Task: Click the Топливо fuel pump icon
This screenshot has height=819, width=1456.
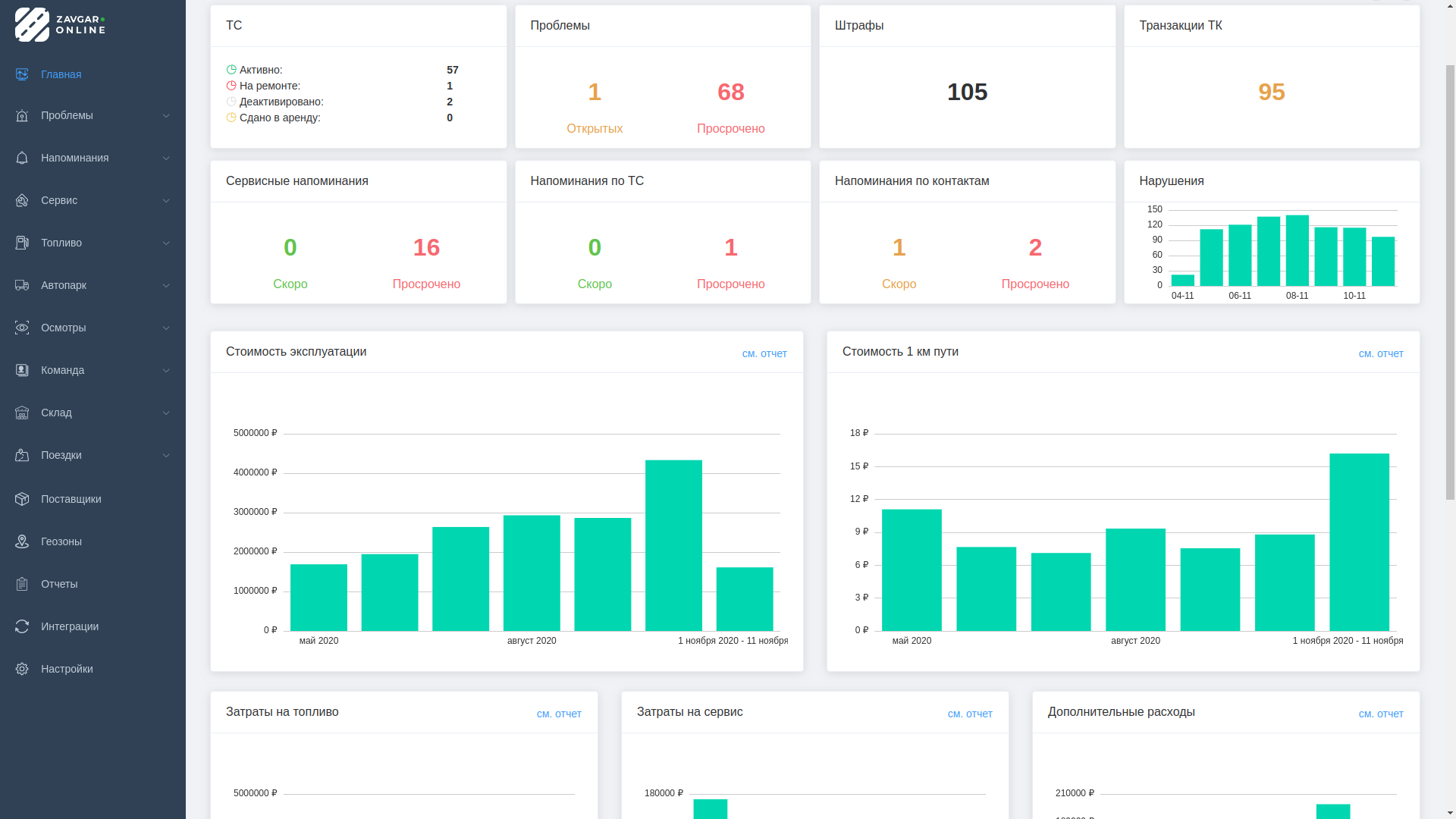Action: [22, 243]
